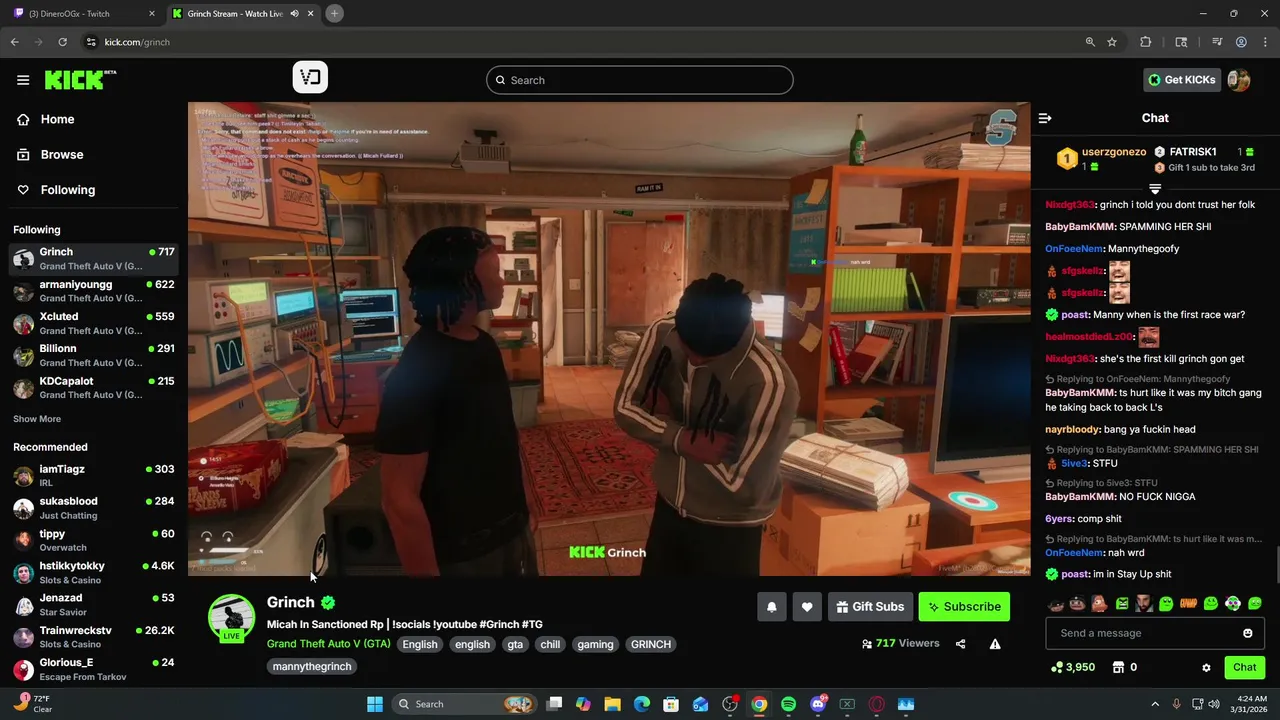Image resolution: width=1280 pixels, height=720 pixels.
Task: Collapse the chat panel arrow icon
Action: click(1045, 118)
